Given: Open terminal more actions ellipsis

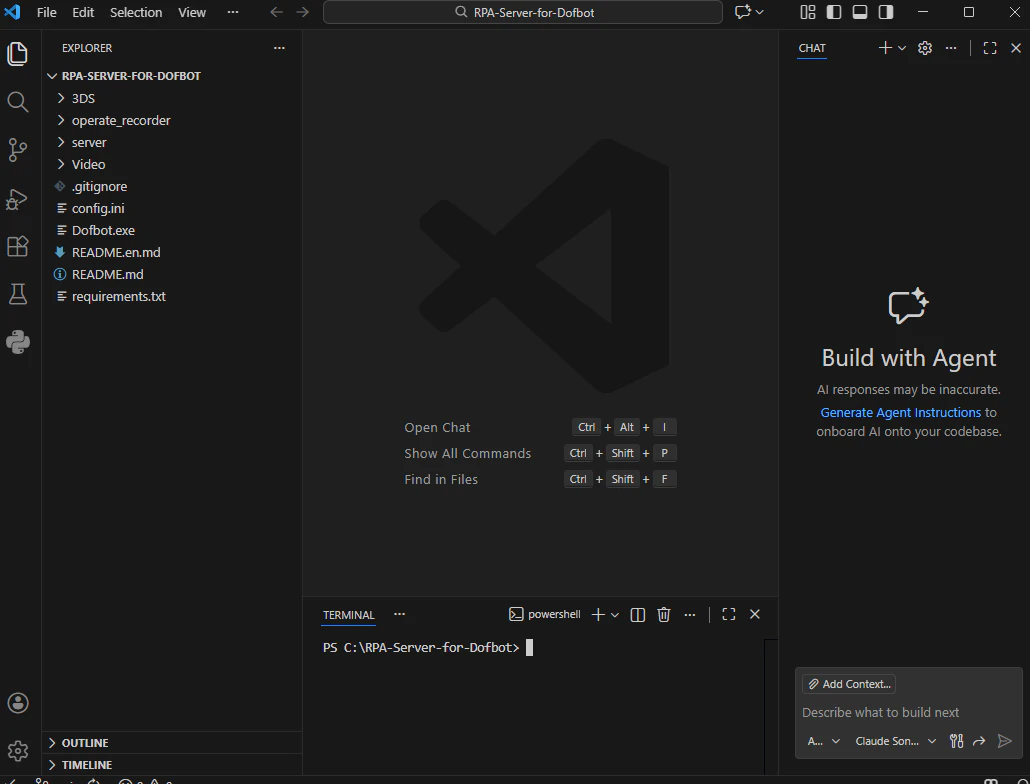Looking at the screenshot, I should (x=690, y=615).
